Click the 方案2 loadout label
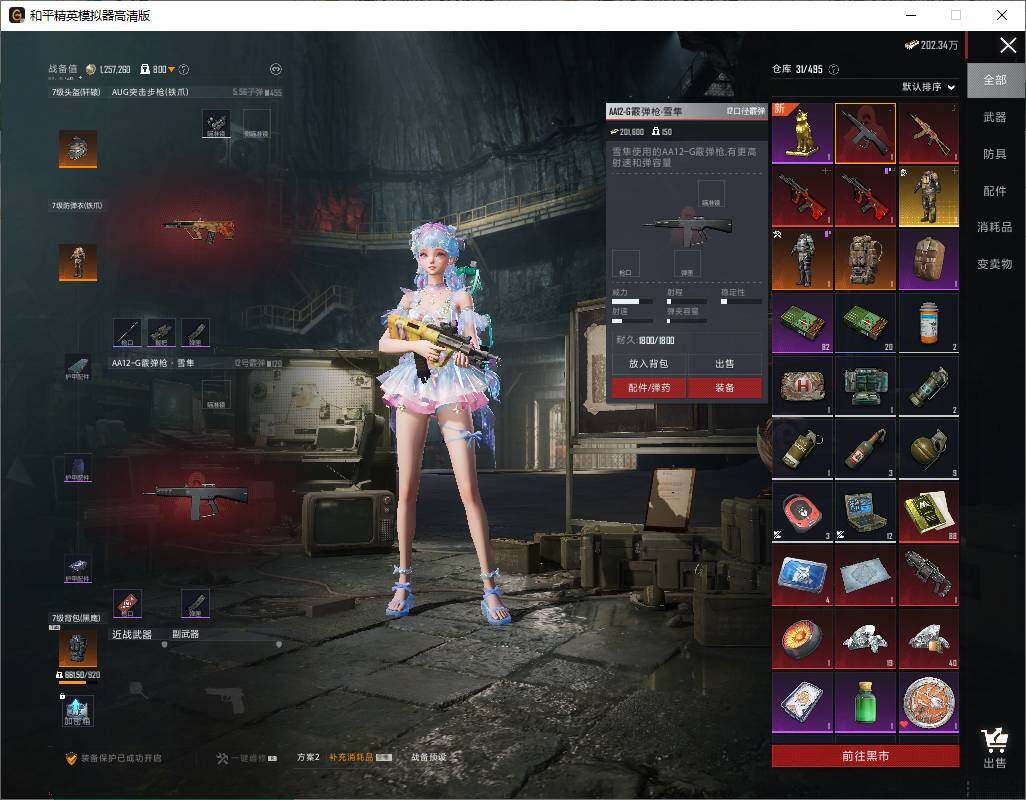 (x=308, y=757)
